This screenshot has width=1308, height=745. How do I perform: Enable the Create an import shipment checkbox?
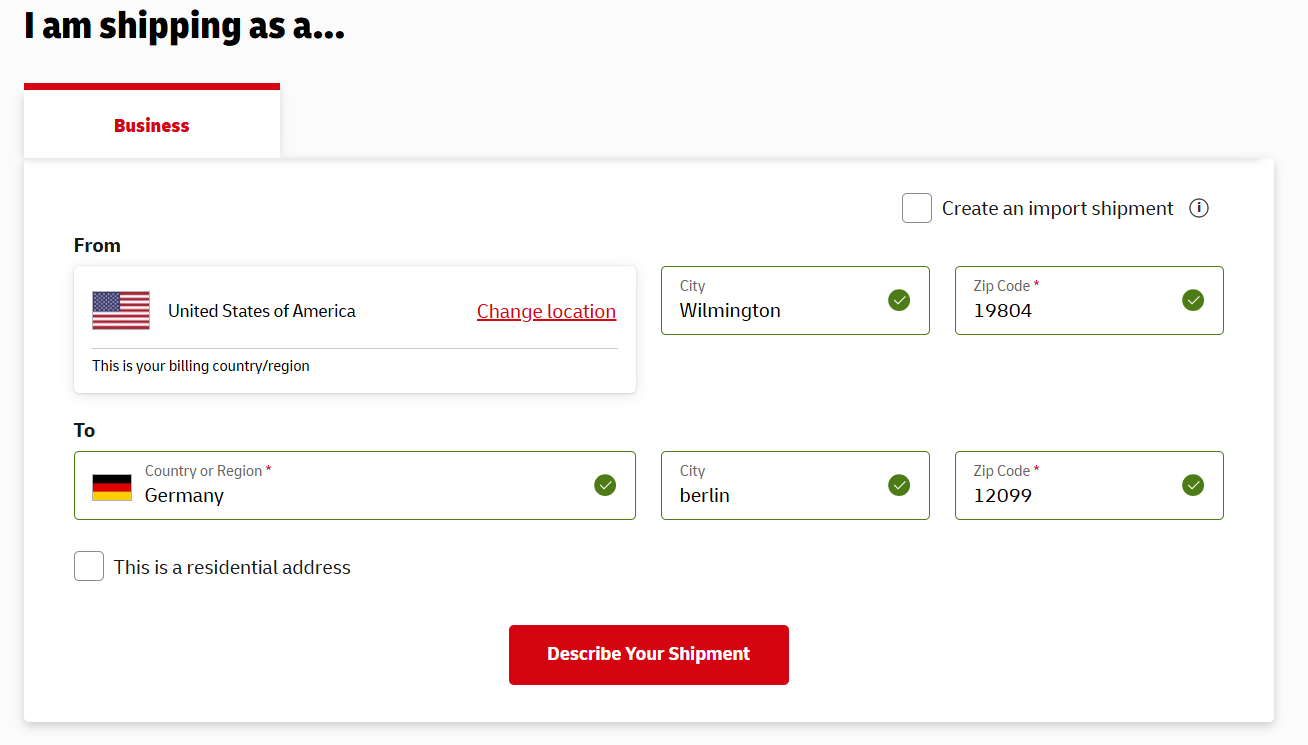click(x=917, y=208)
